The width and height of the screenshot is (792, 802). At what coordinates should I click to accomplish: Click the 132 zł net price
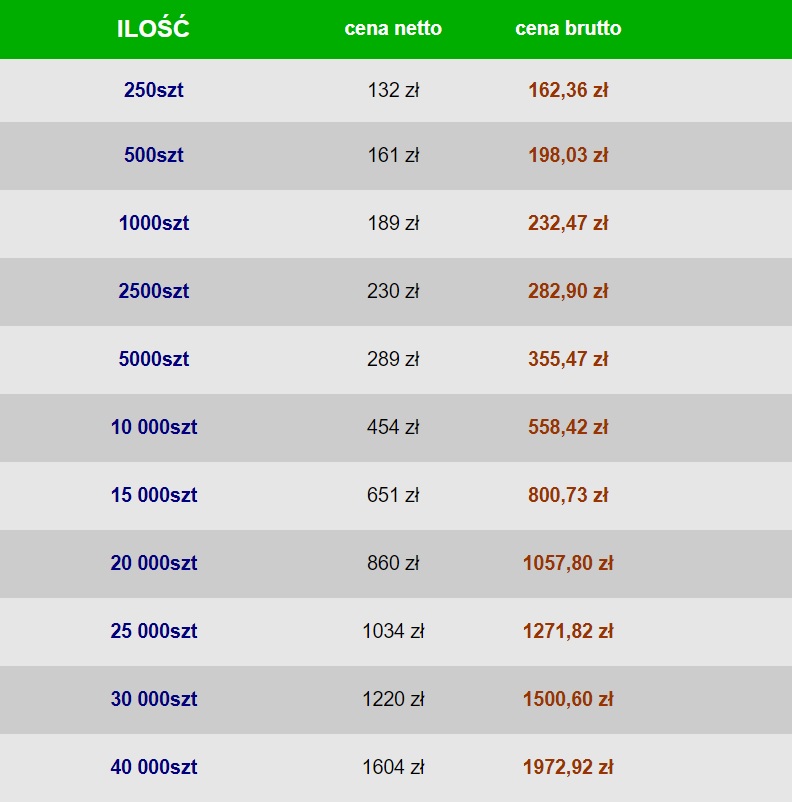pos(393,90)
